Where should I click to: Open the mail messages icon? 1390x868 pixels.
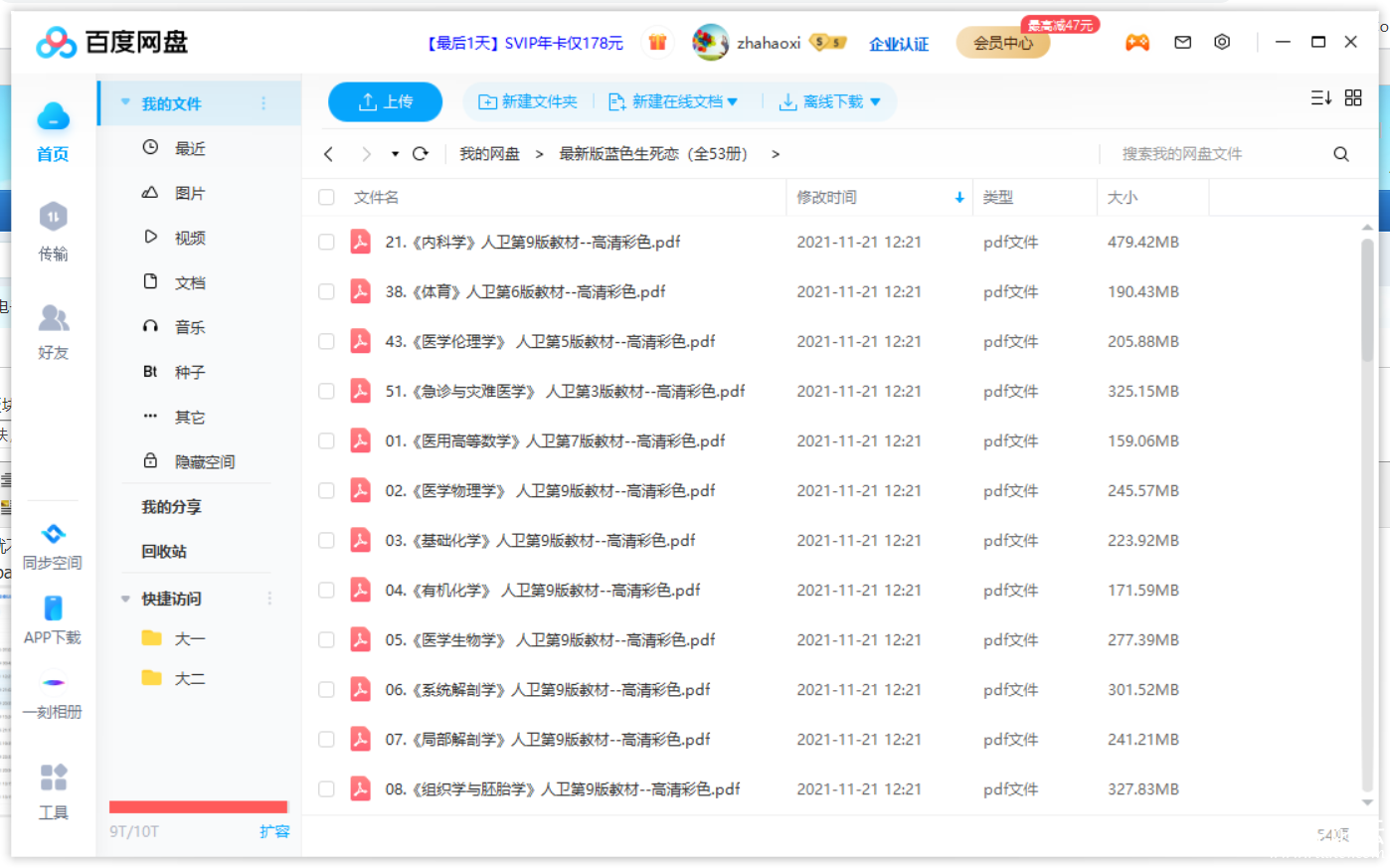1182,42
